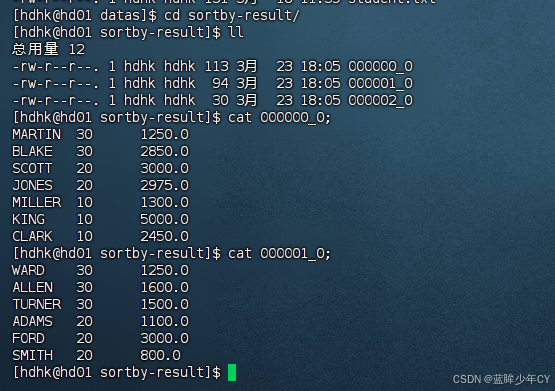Select the file name 000001_0 in listing
The width and height of the screenshot is (555, 391).
381,83
